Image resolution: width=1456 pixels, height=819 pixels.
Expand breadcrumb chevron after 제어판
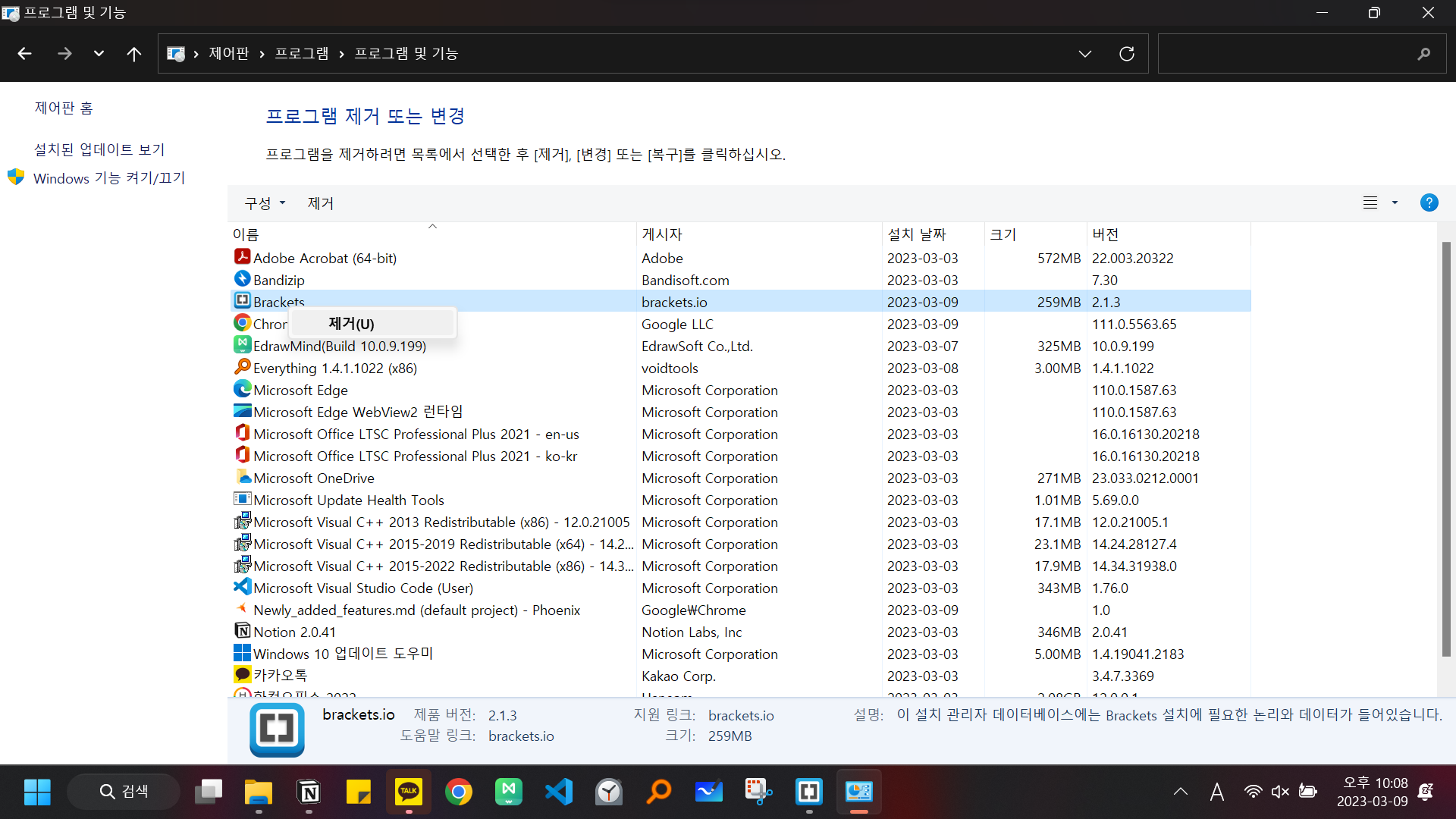click(x=262, y=54)
